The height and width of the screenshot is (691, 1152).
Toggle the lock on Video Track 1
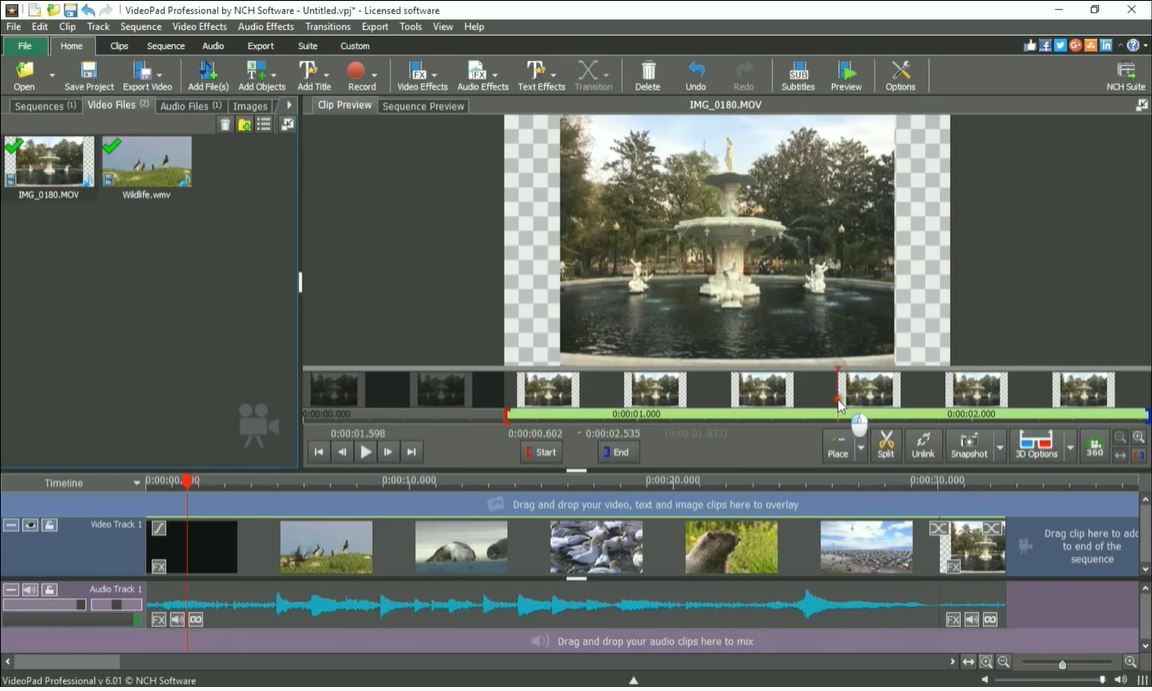coord(49,525)
